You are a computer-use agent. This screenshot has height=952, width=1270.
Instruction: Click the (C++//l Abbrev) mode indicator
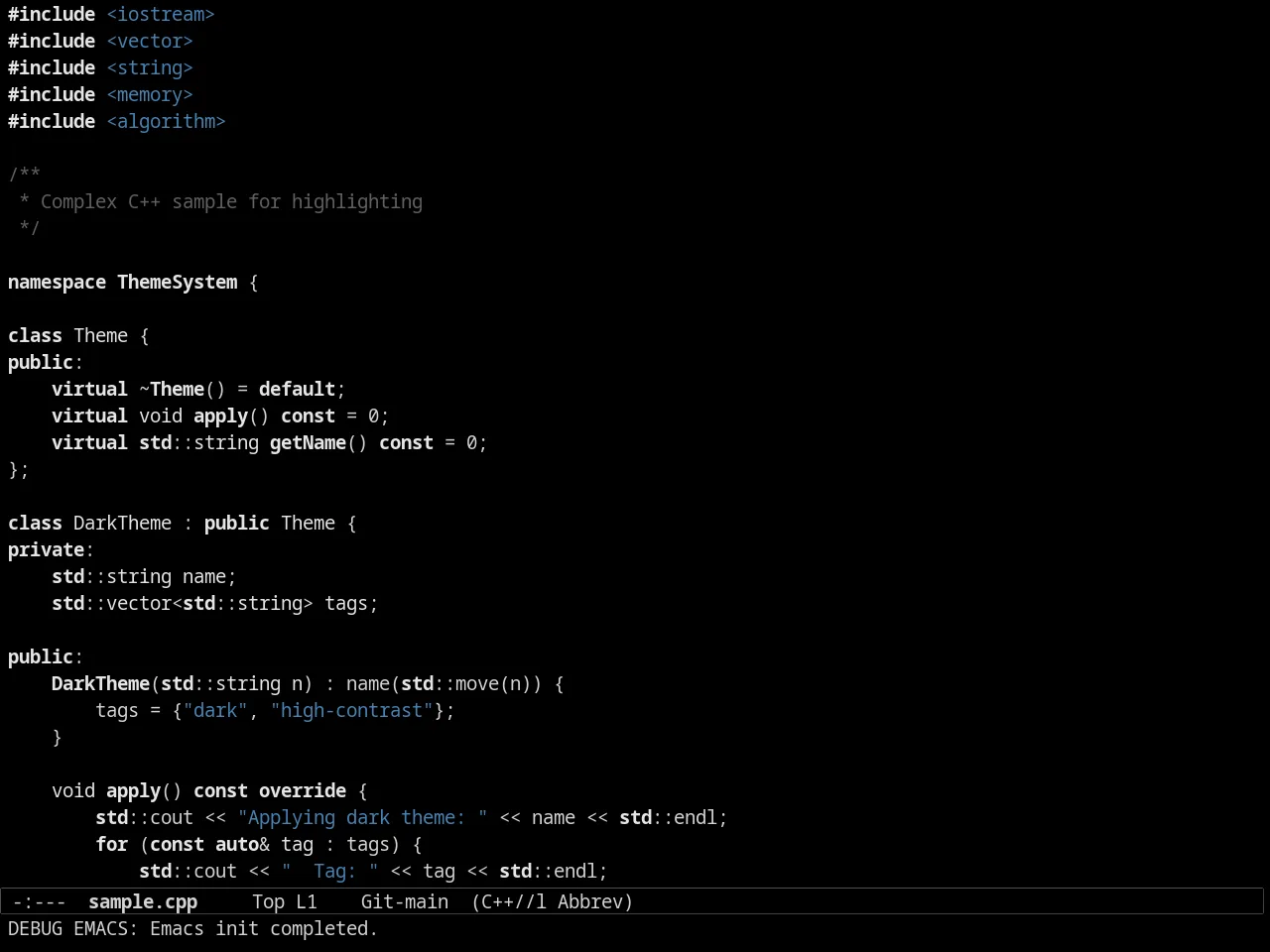(553, 901)
